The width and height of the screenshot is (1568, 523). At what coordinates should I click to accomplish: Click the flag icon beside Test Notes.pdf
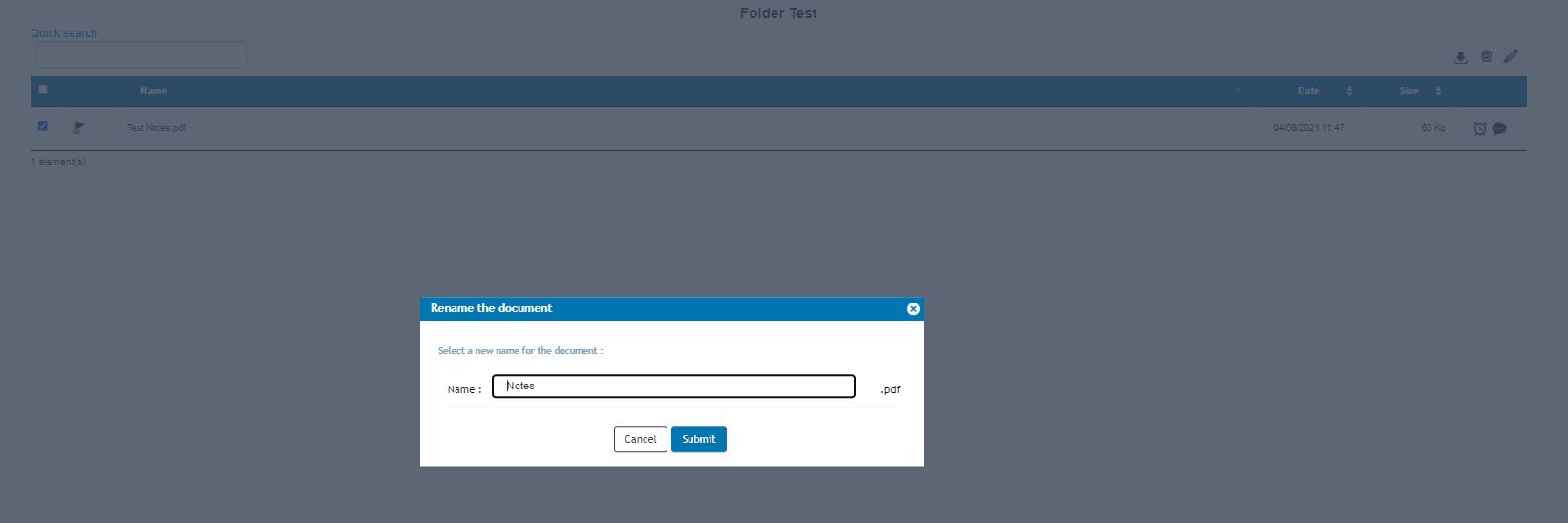78,127
